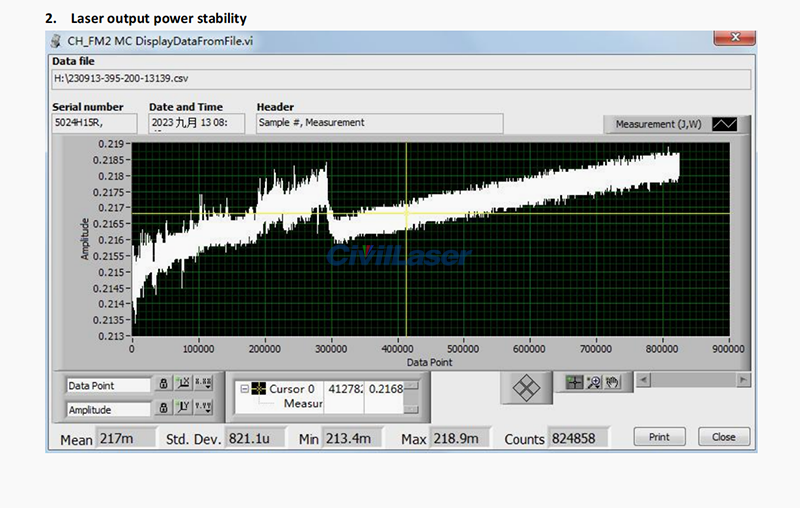
Task: Select the pan hand tool
Action: tap(611, 381)
